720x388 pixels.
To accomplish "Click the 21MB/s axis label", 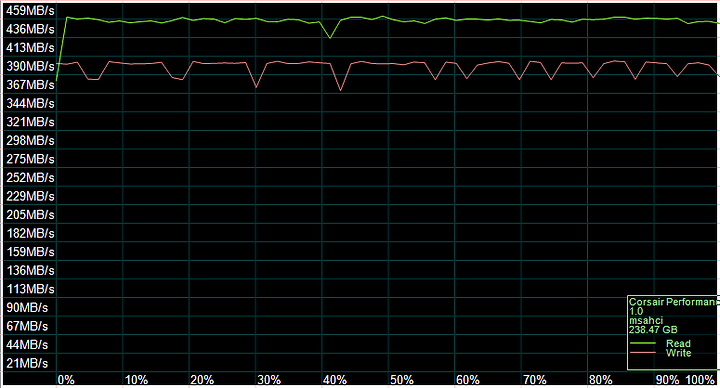I will 27,364.
